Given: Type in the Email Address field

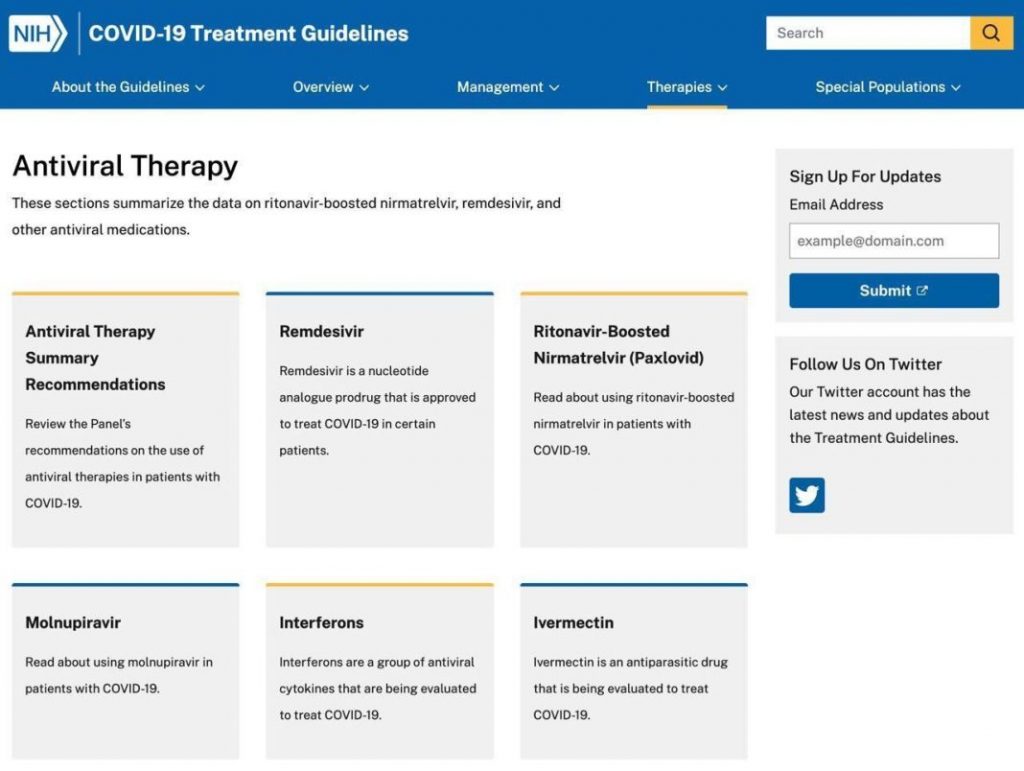Looking at the screenshot, I should point(893,241).
